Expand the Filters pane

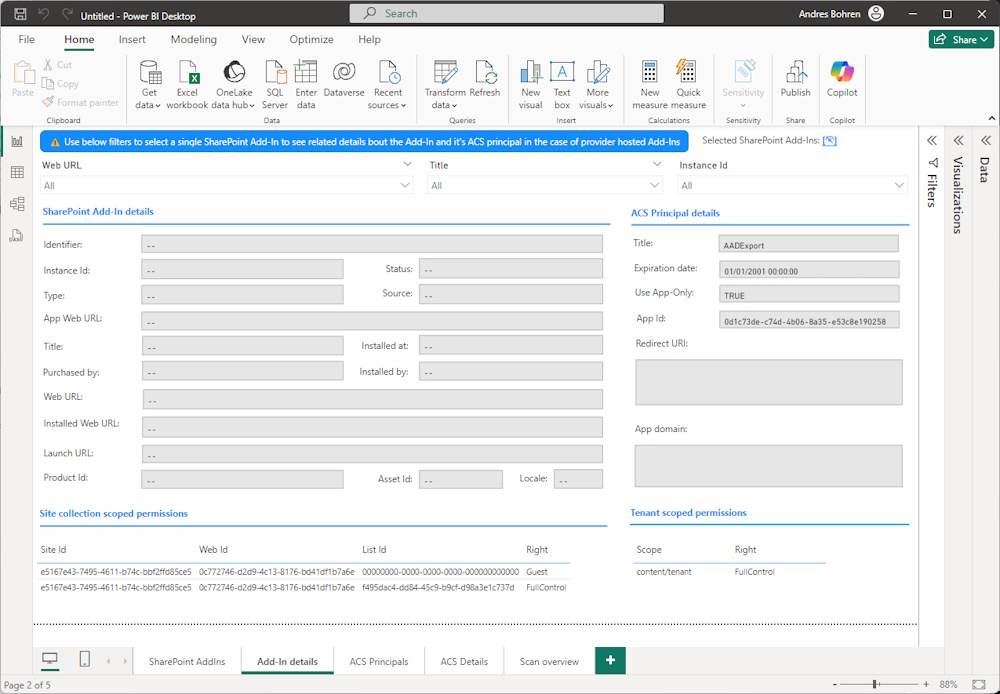(932, 140)
